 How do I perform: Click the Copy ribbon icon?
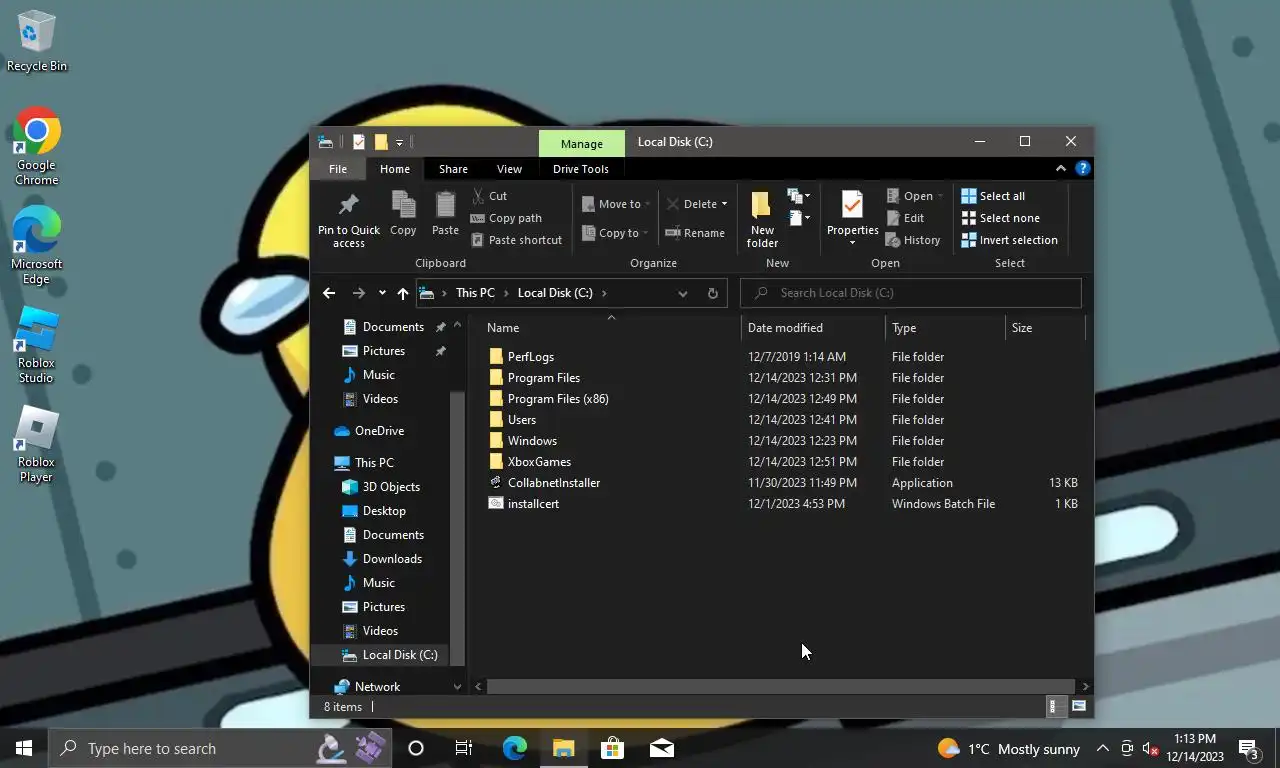tap(403, 205)
